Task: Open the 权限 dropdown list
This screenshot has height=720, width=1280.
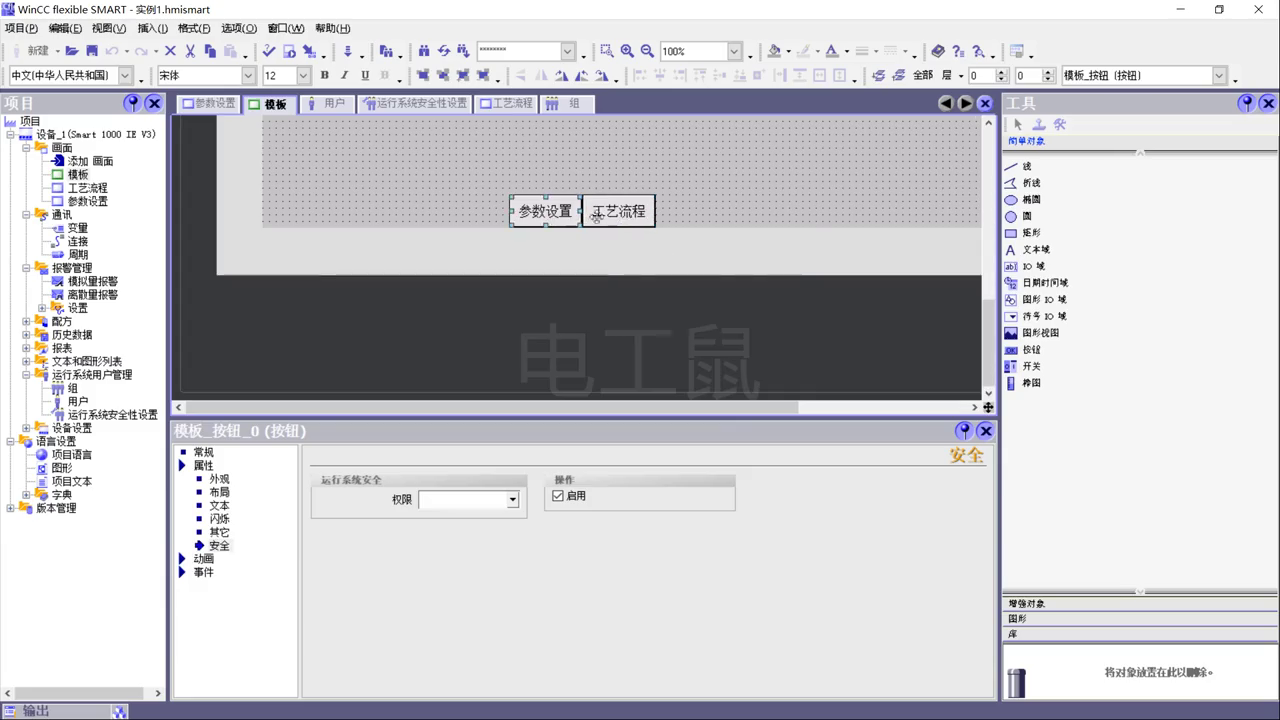Action: pos(513,500)
